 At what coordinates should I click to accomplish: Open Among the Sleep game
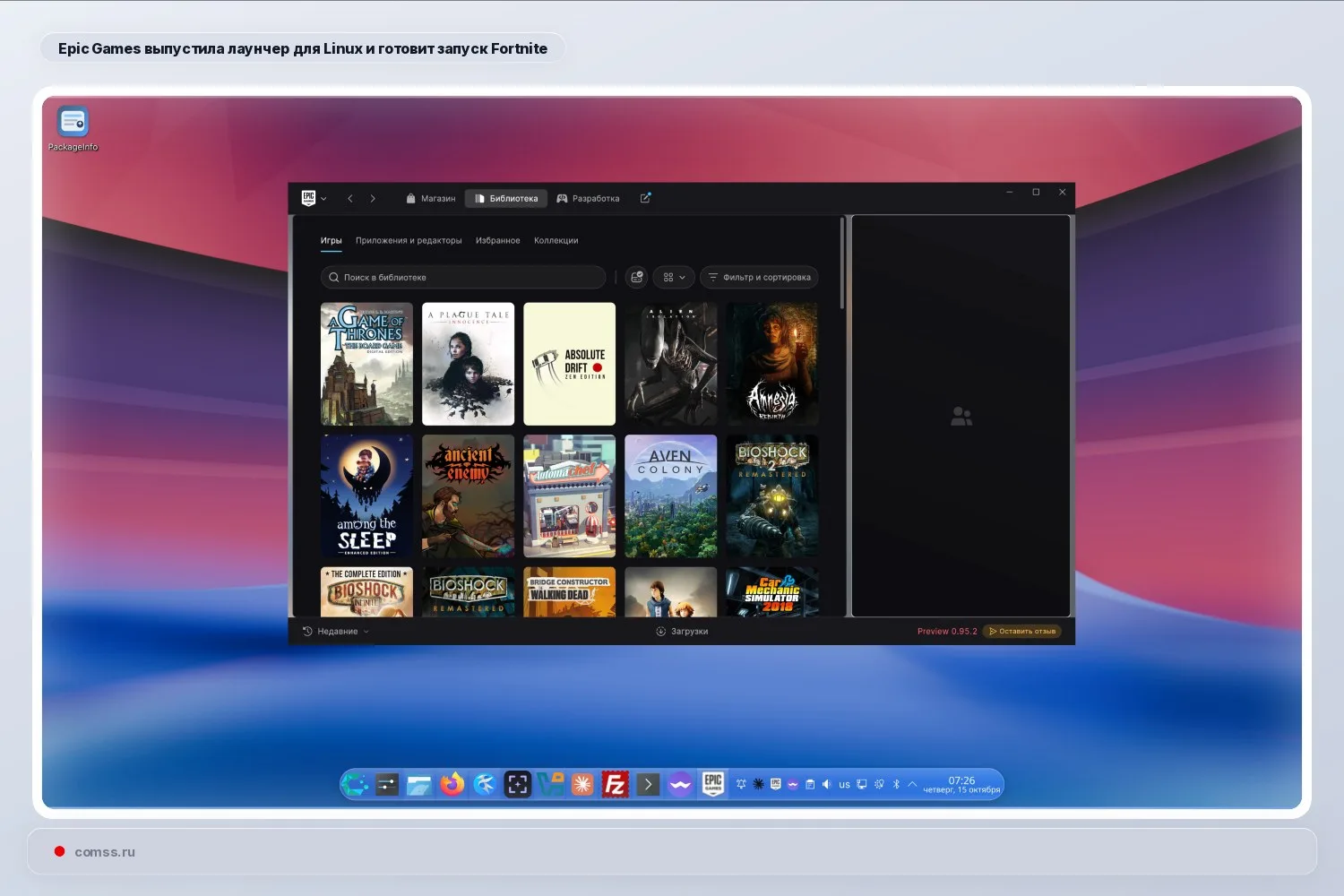tap(366, 496)
